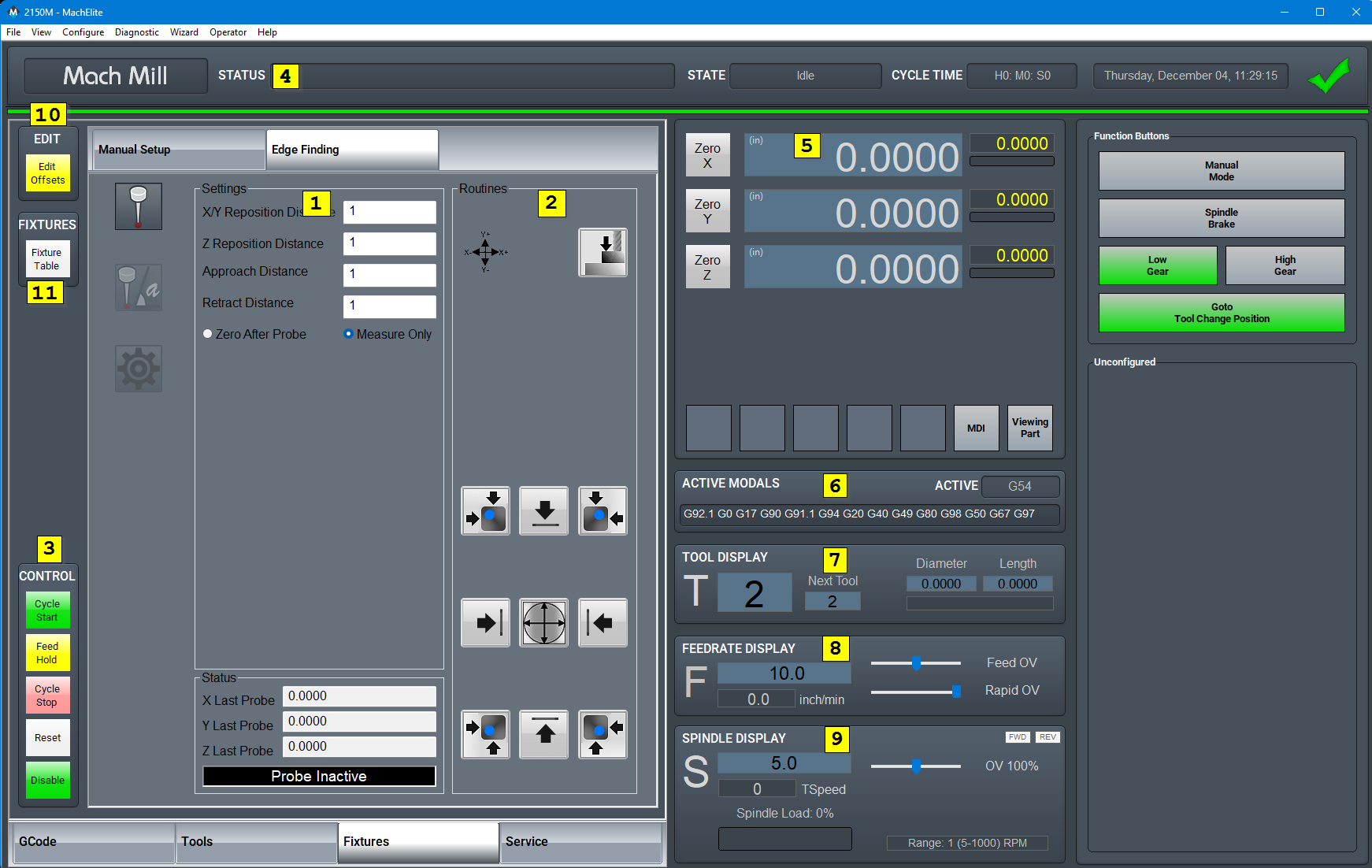The width and height of the screenshot is (1372, 868).
Task: Open the probe settings gear icon
Action: pos(139,368)
